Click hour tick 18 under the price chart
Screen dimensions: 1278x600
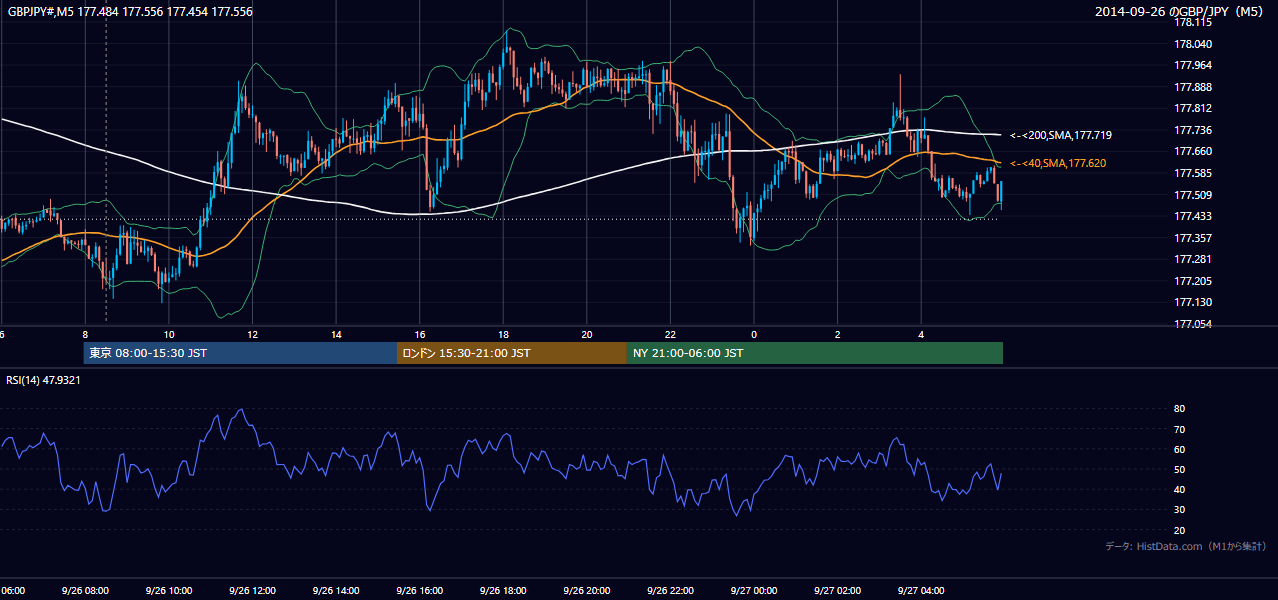pos(504,335)
